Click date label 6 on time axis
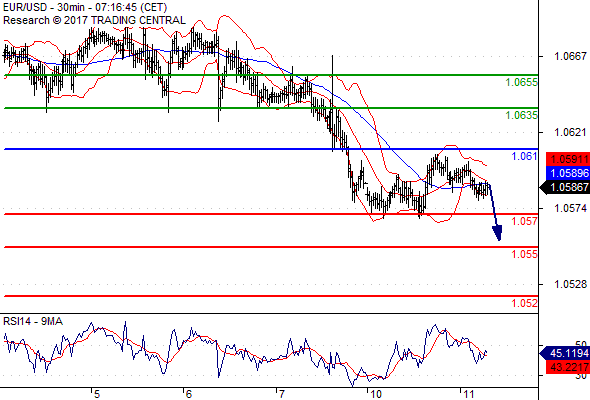The height and width of the screenshot is (400, 590). 189,394
